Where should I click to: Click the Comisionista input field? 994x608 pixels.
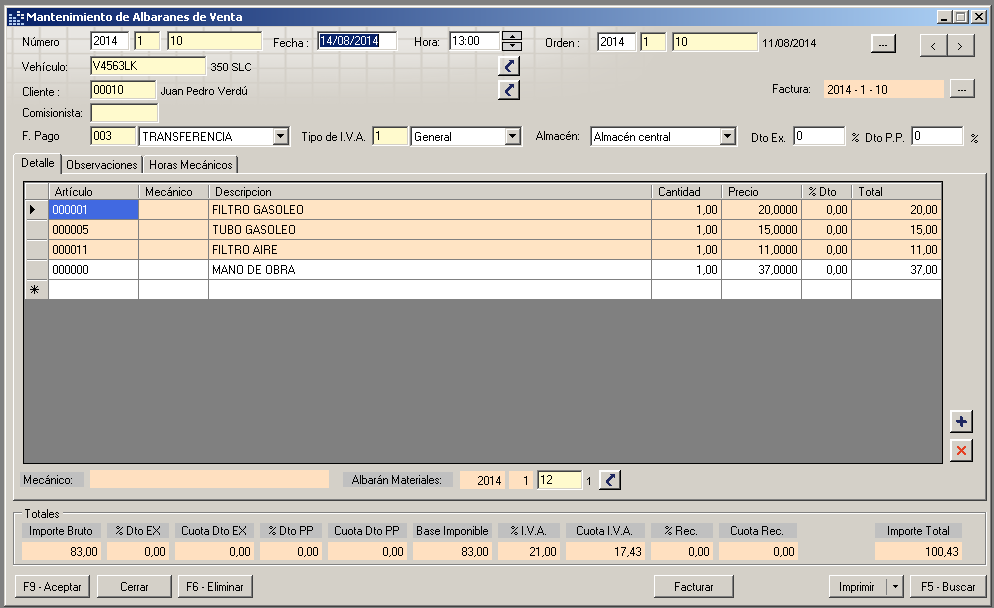coord(124,113)
